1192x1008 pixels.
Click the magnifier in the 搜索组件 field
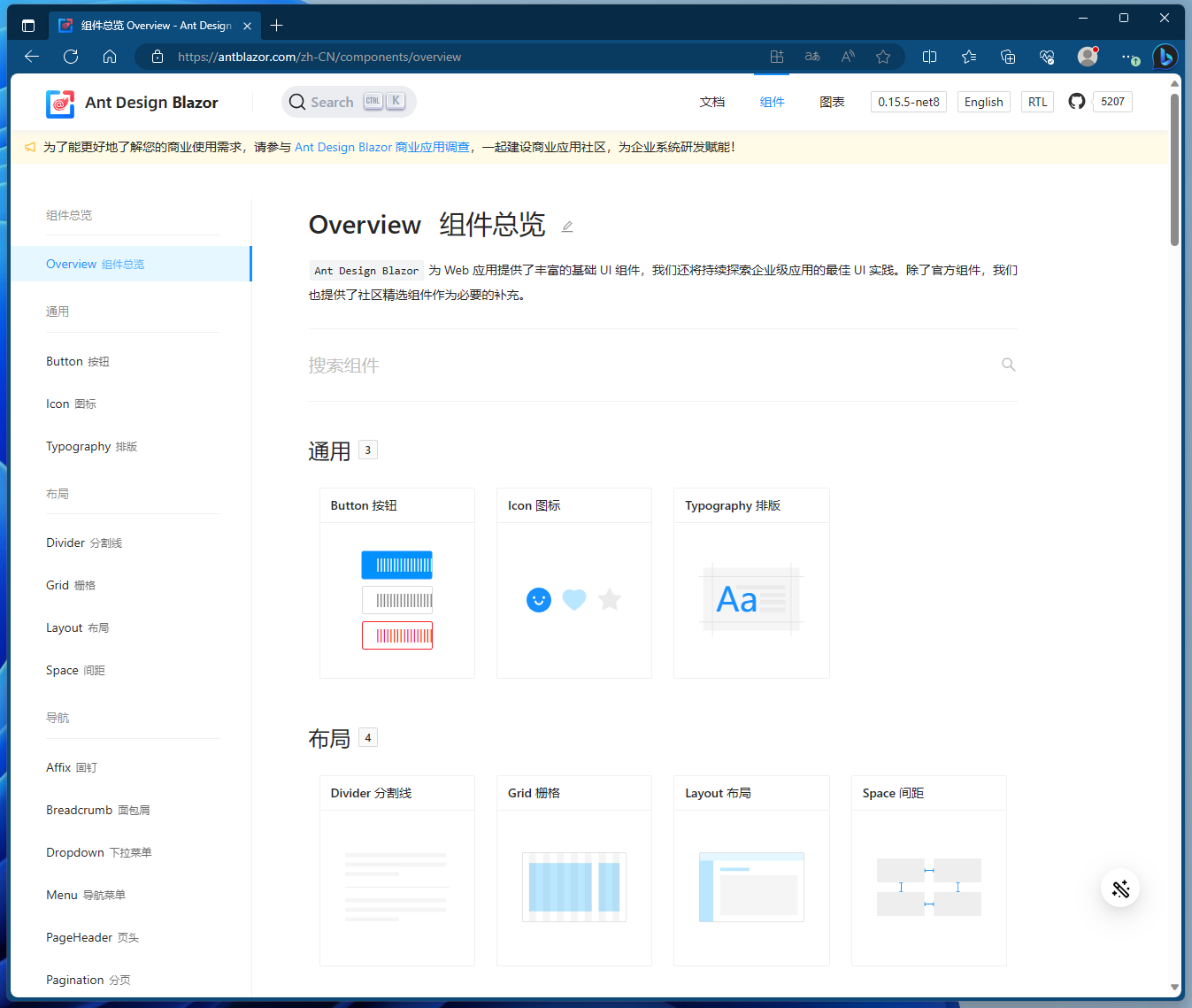(x=1008, y=364)
